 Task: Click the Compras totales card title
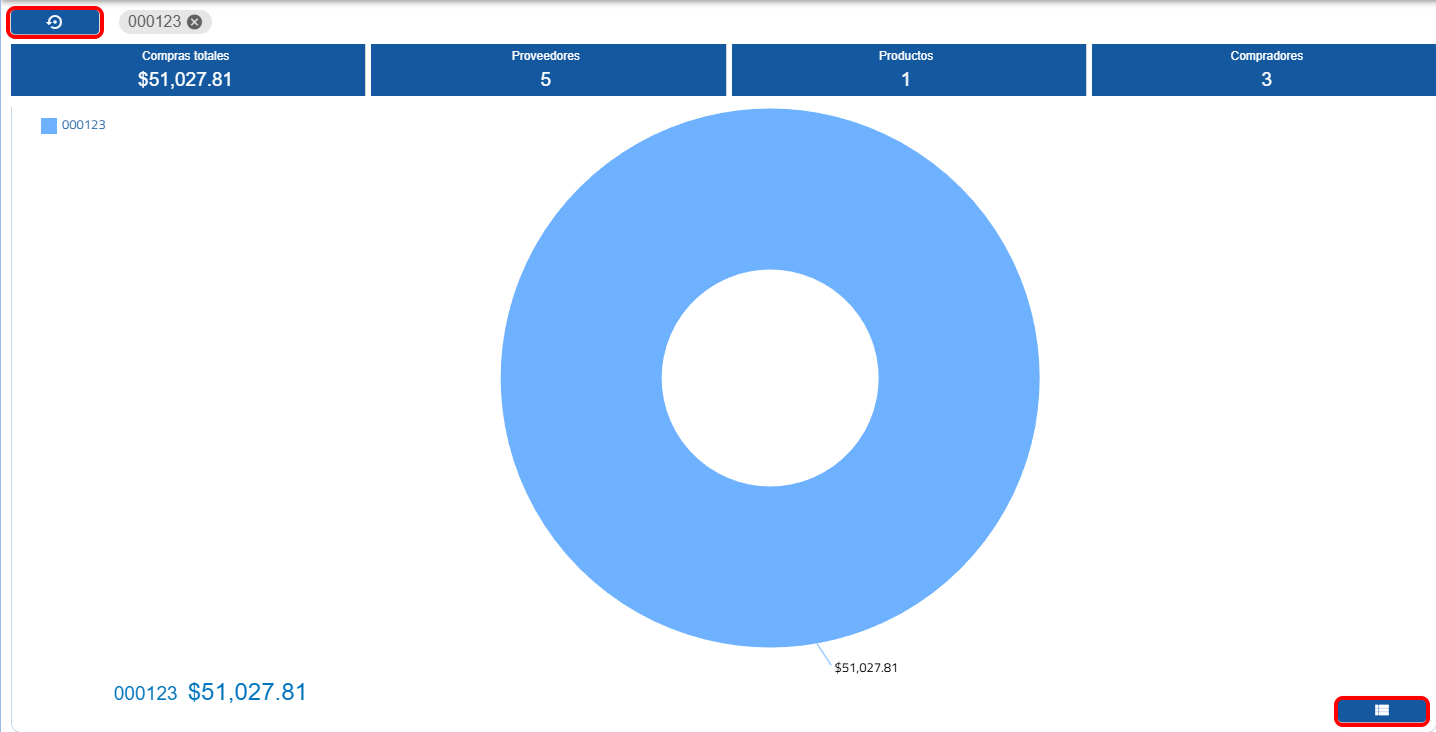(x=186, y=56)
